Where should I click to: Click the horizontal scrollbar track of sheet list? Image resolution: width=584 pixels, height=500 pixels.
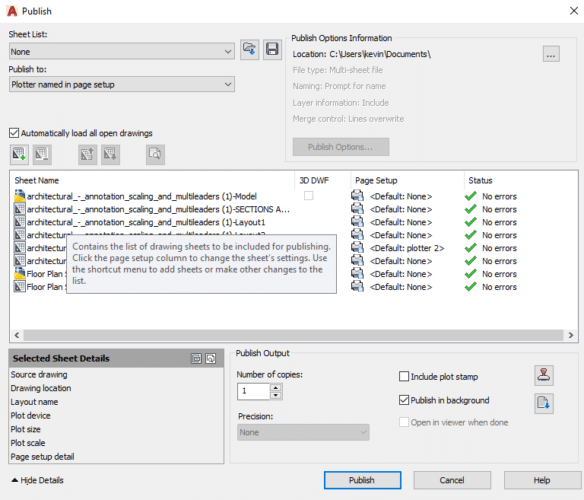[x=293, y=335]
